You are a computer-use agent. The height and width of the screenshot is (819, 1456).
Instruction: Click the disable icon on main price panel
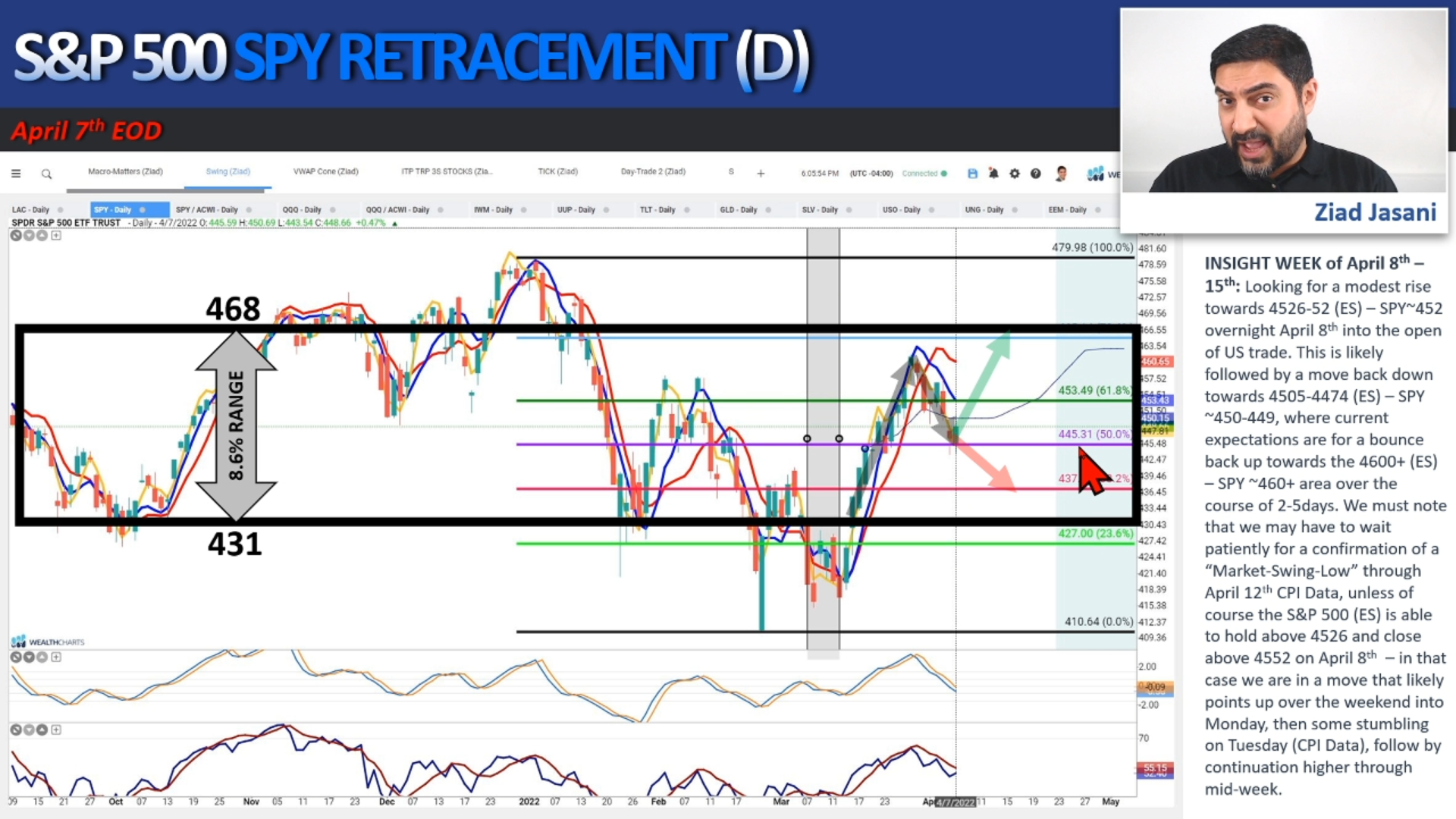point(15,235)
